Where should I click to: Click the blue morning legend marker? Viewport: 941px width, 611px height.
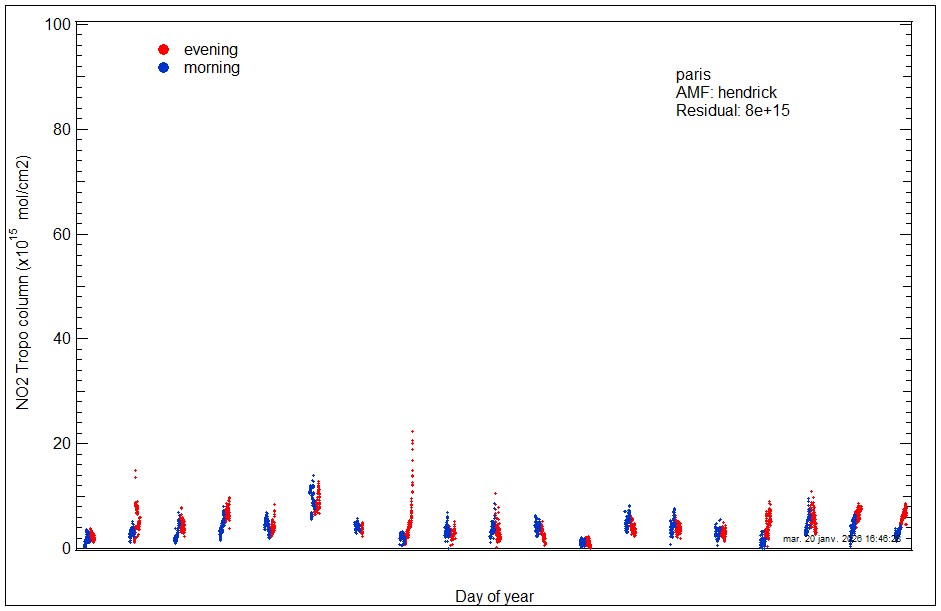164,68
